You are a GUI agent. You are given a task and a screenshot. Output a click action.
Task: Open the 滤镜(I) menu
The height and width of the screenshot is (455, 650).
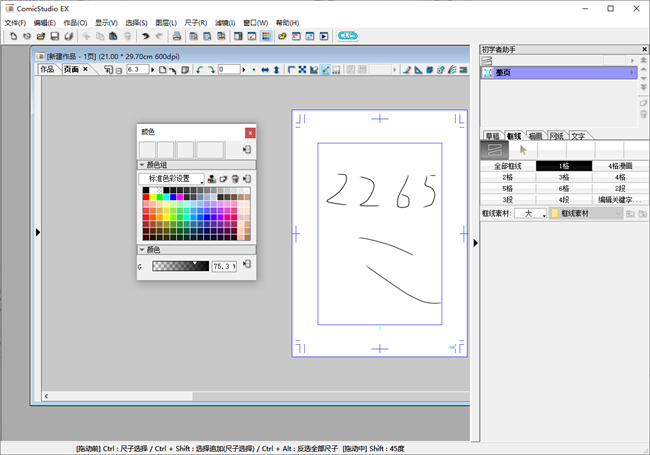point(225,22)
